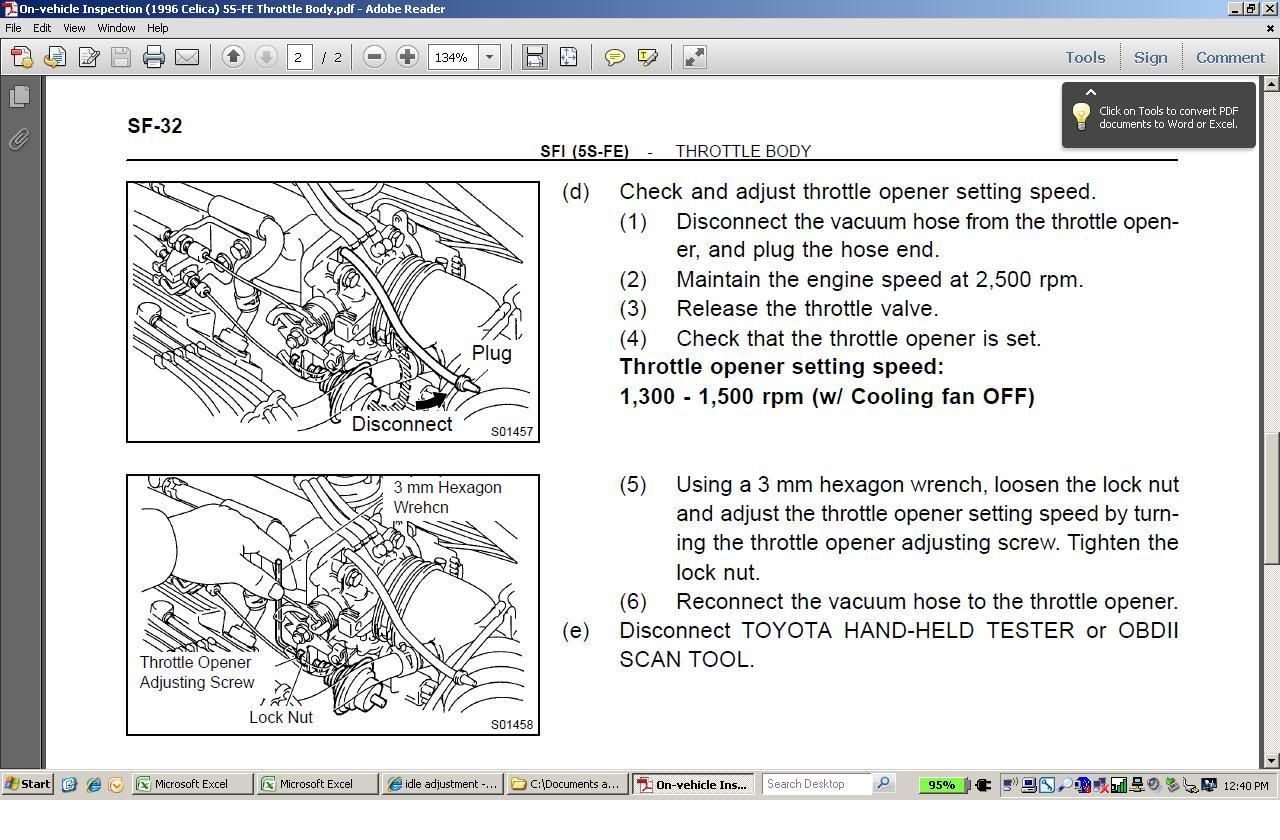1280x840 pixels.
Task: Click the system tray clock 12:40 PM
Action: (1246, 785)
